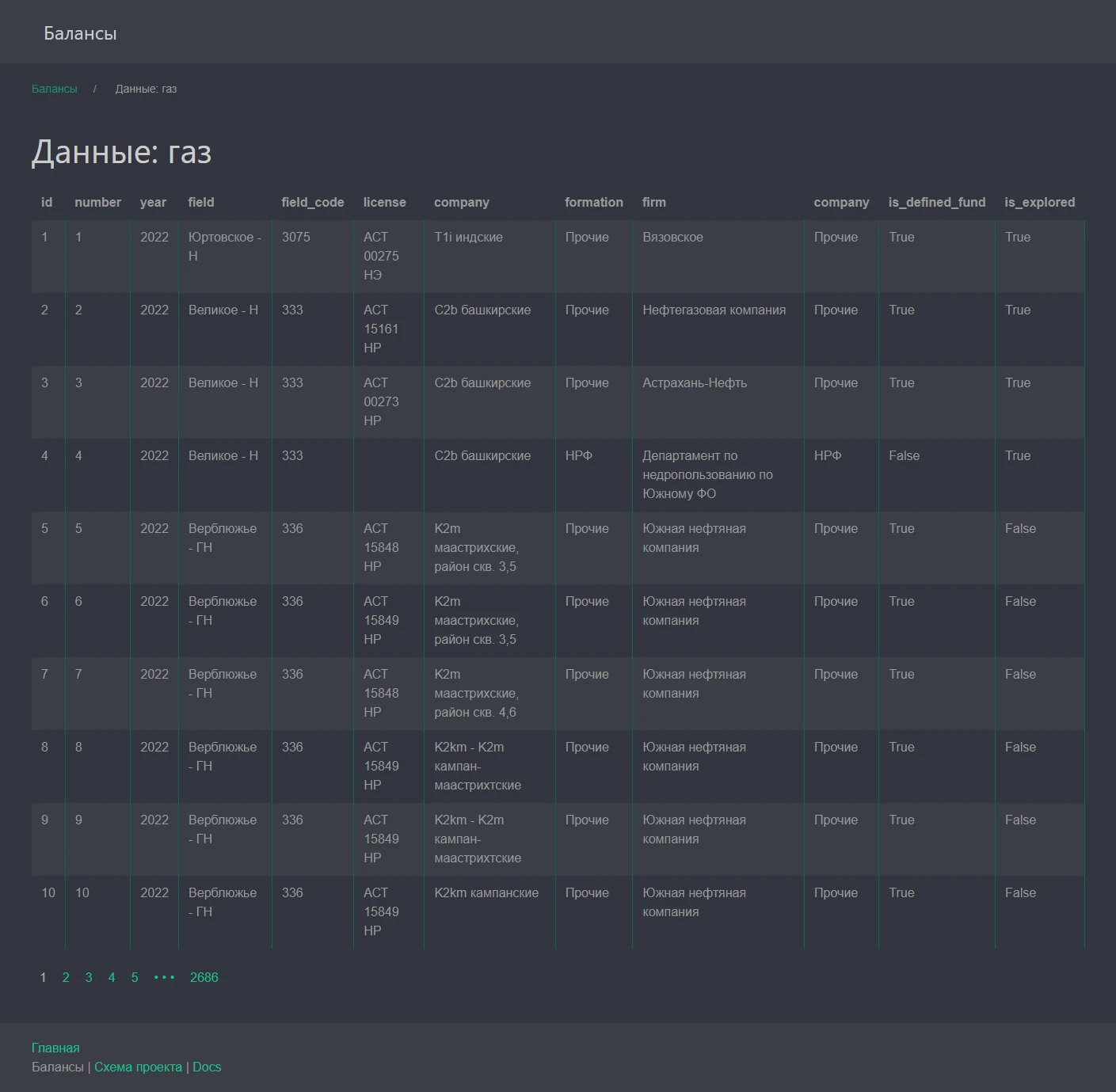This screenshot has height=1092, width=1116.
Task: Open the Балансы breadcrumb link
Action: coord(55,89)
